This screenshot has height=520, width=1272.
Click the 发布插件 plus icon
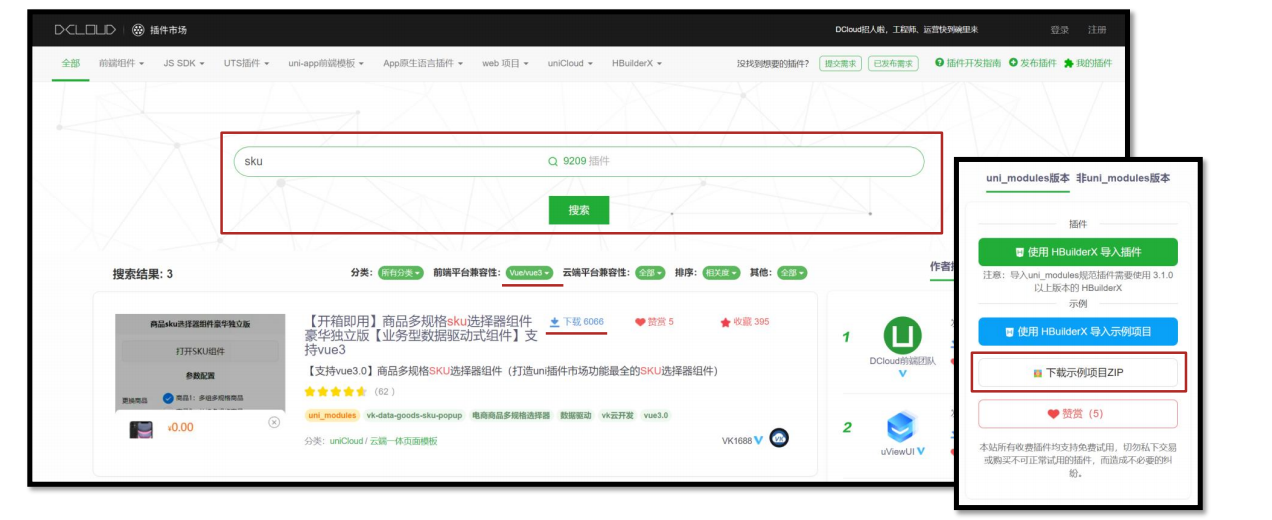coord(1013,62)
